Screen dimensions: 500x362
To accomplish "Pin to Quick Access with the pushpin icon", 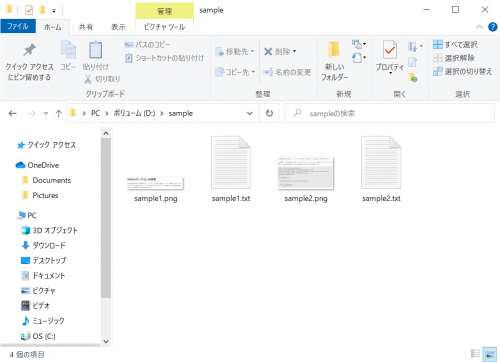I will tap(29, 62).
